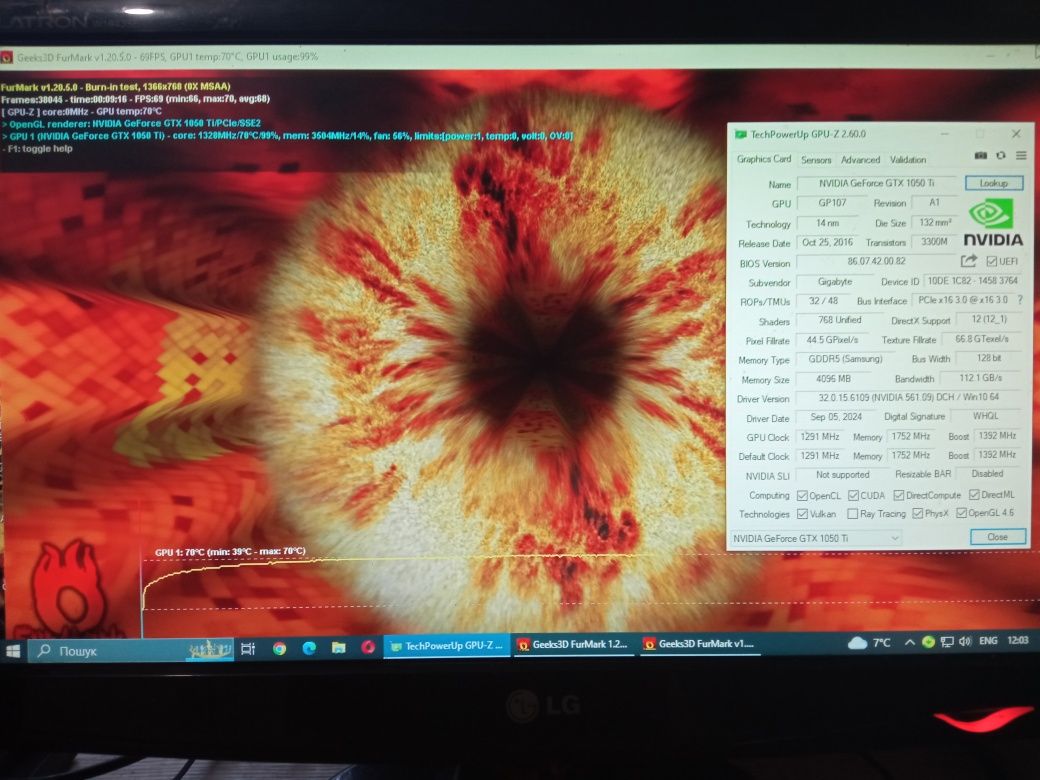This screenshot has width=1040, height=780.
Task: Switch to Geeks3D FurMark 1.2... taskbar button
Action: coord(572,644)
